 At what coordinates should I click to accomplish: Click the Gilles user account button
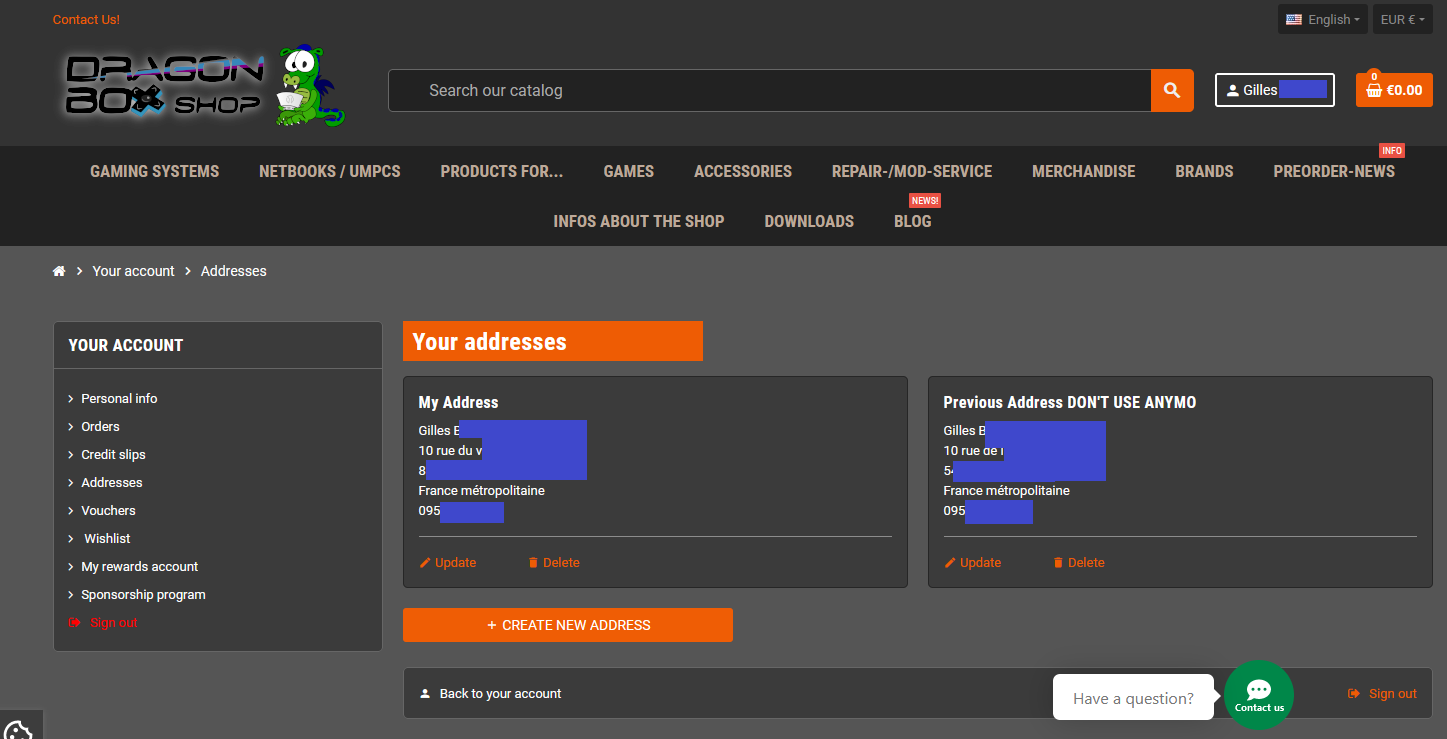pos(1274,90)
